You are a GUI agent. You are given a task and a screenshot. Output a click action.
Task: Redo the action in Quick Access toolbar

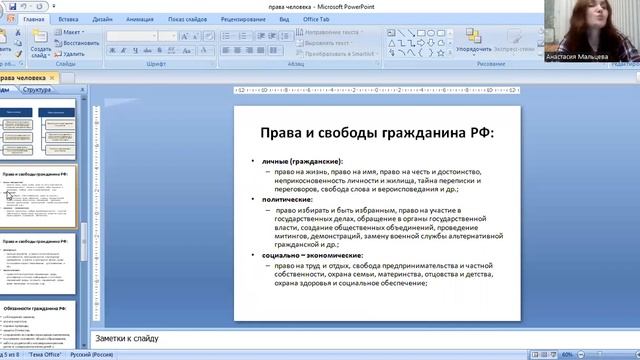[39, 7]
